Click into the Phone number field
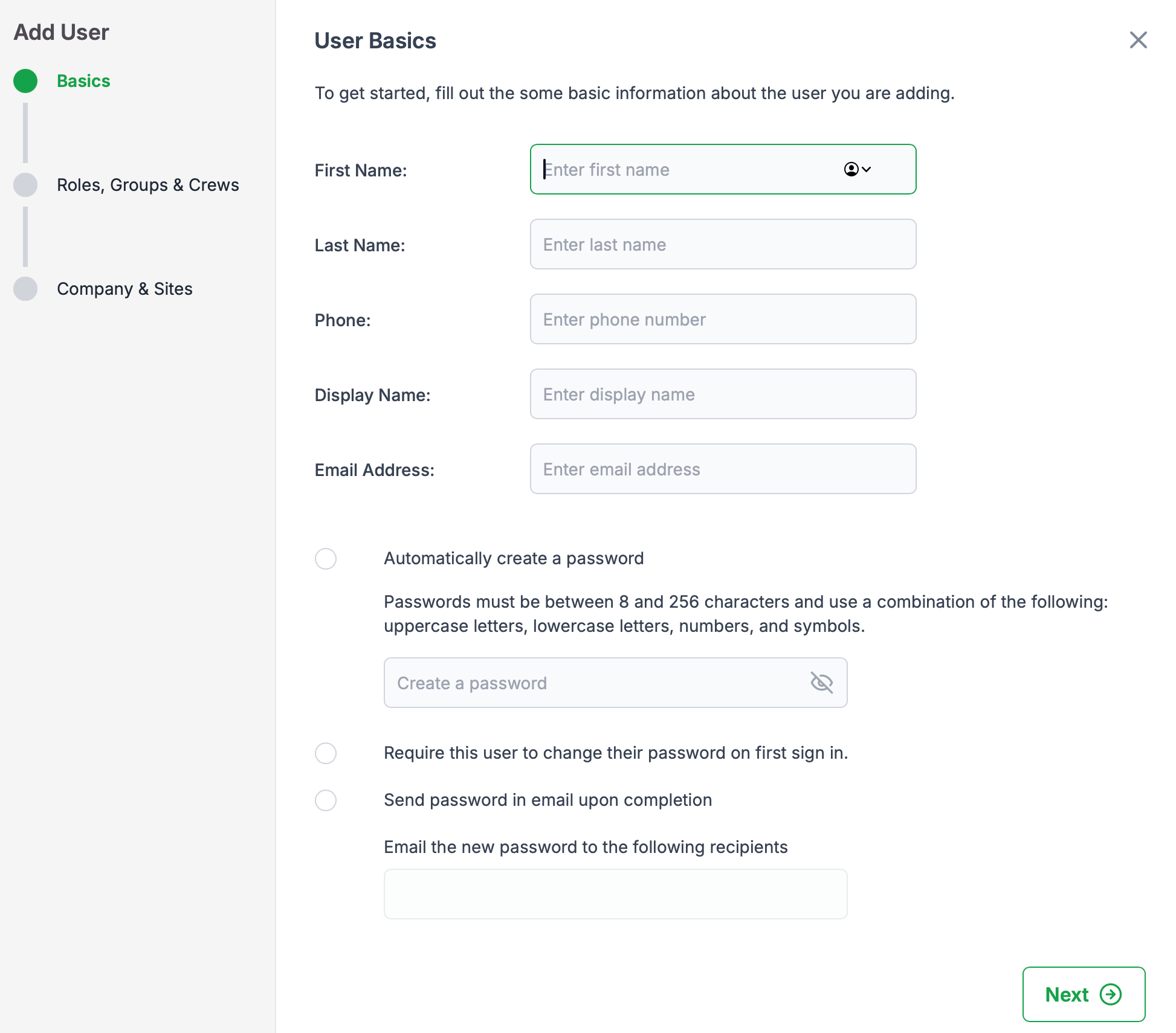1176x1033 pixels. pyautogui.click(x=723, y=319)
